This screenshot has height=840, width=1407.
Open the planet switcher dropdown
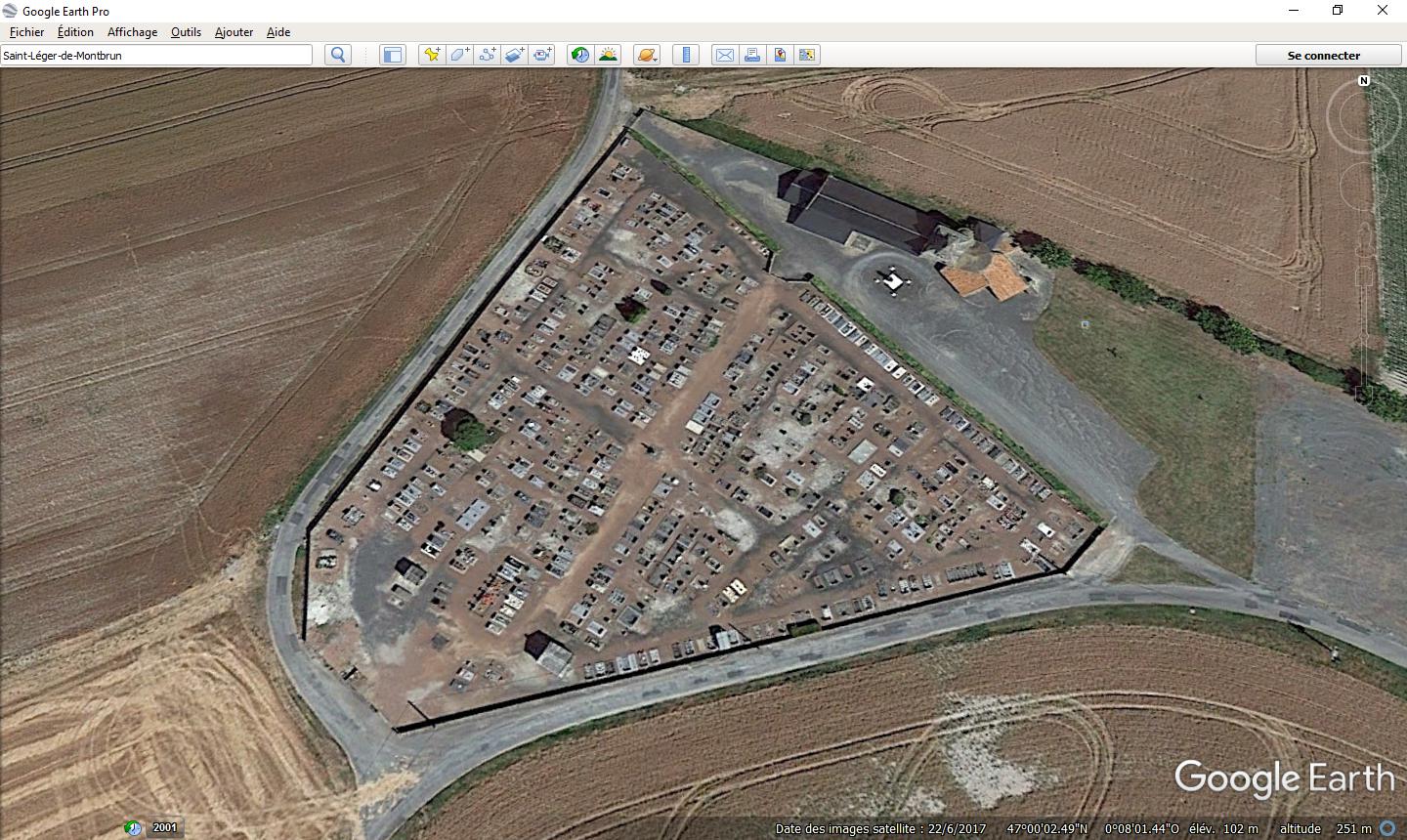click(647, 55)
